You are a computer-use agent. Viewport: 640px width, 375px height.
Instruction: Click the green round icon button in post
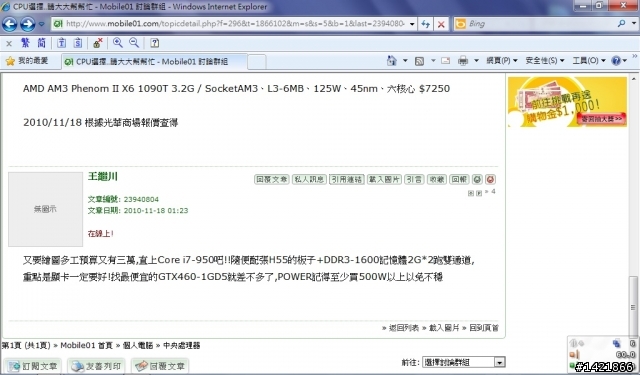pos(477,180)
